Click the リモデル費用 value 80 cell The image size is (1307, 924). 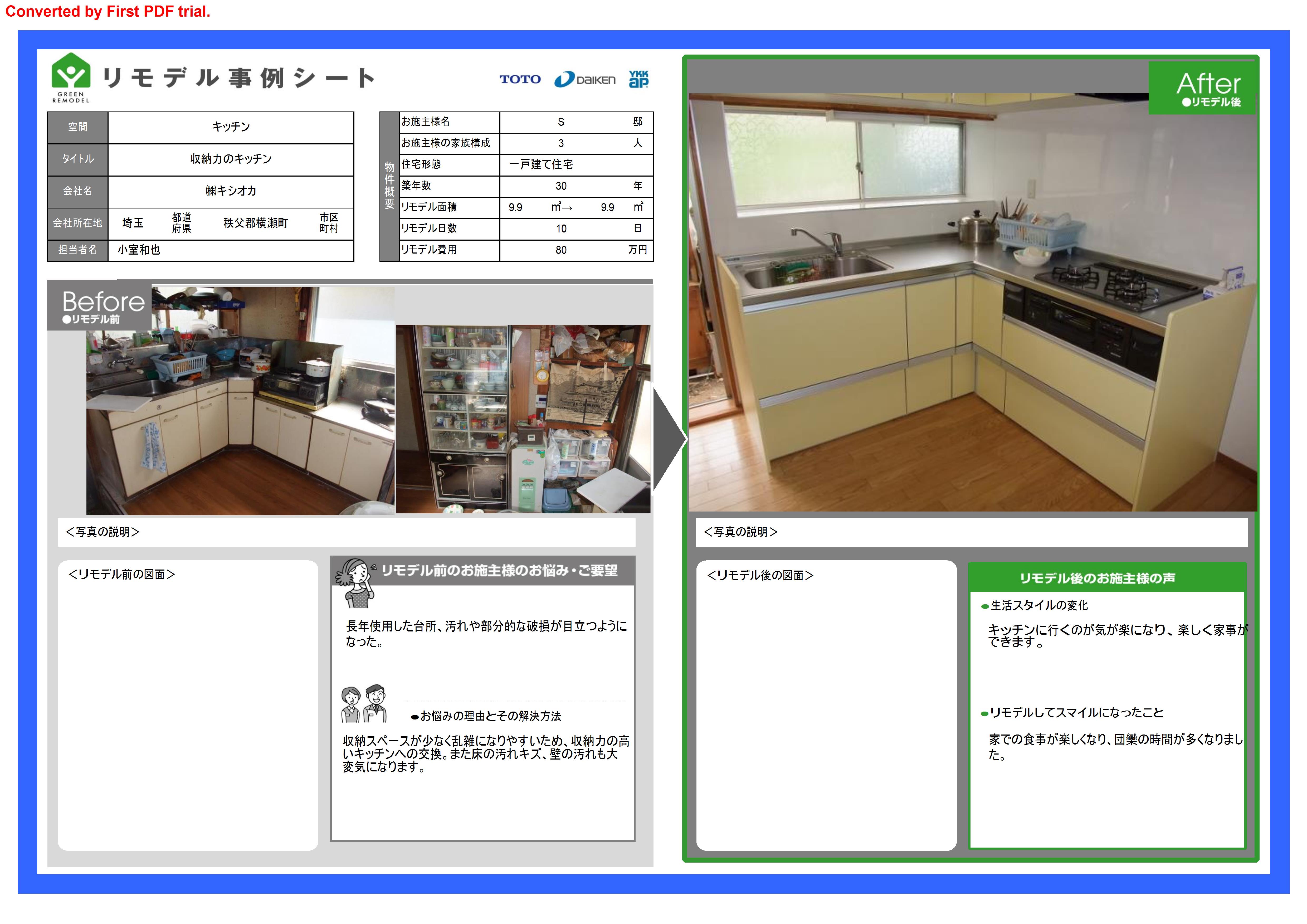pos(561,250)
